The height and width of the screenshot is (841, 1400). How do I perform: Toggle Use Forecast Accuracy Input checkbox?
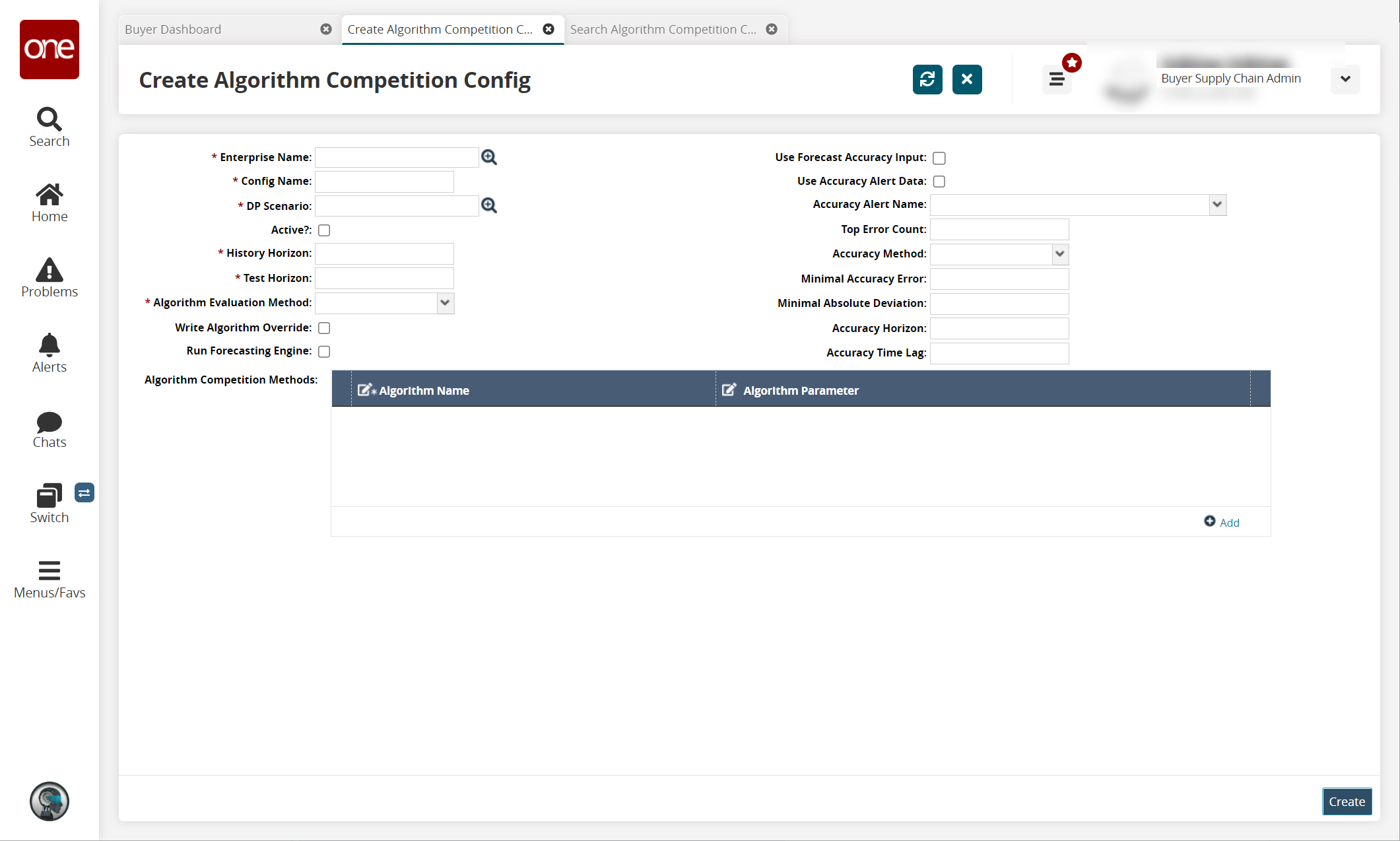point(939,158)
